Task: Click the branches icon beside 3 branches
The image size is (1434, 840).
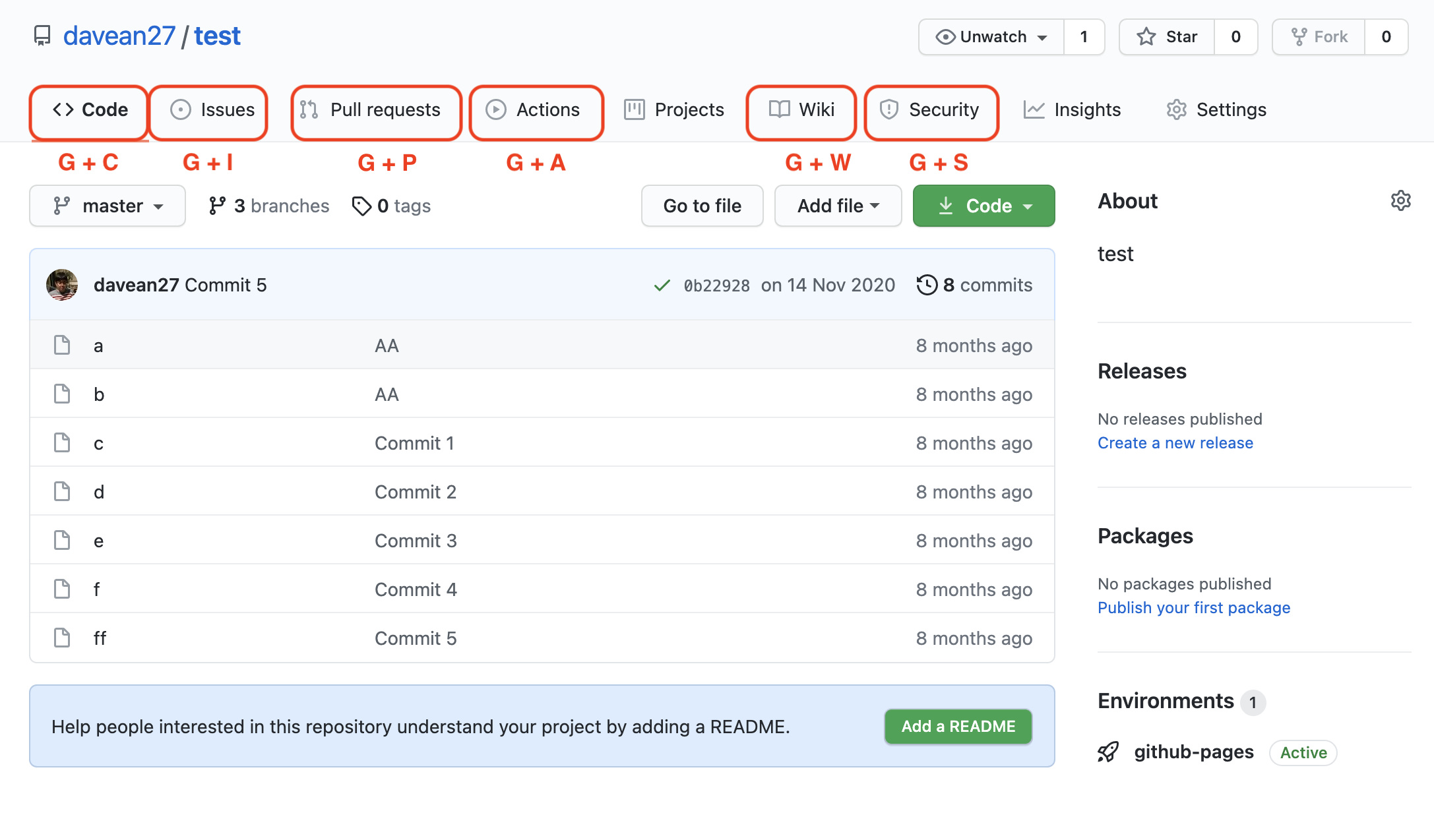Action: [217, 206]
